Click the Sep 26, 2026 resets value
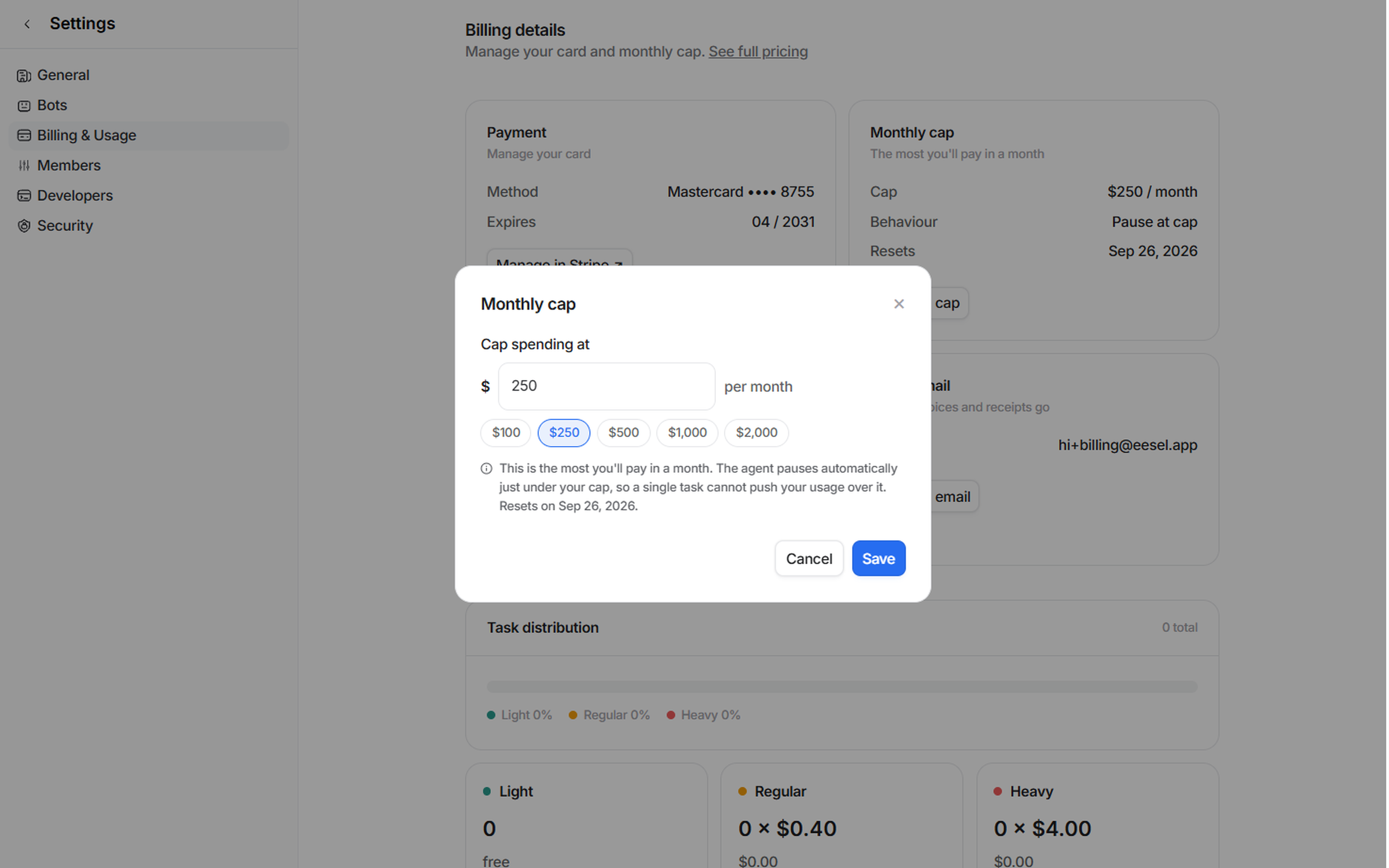 (1152, 251)
